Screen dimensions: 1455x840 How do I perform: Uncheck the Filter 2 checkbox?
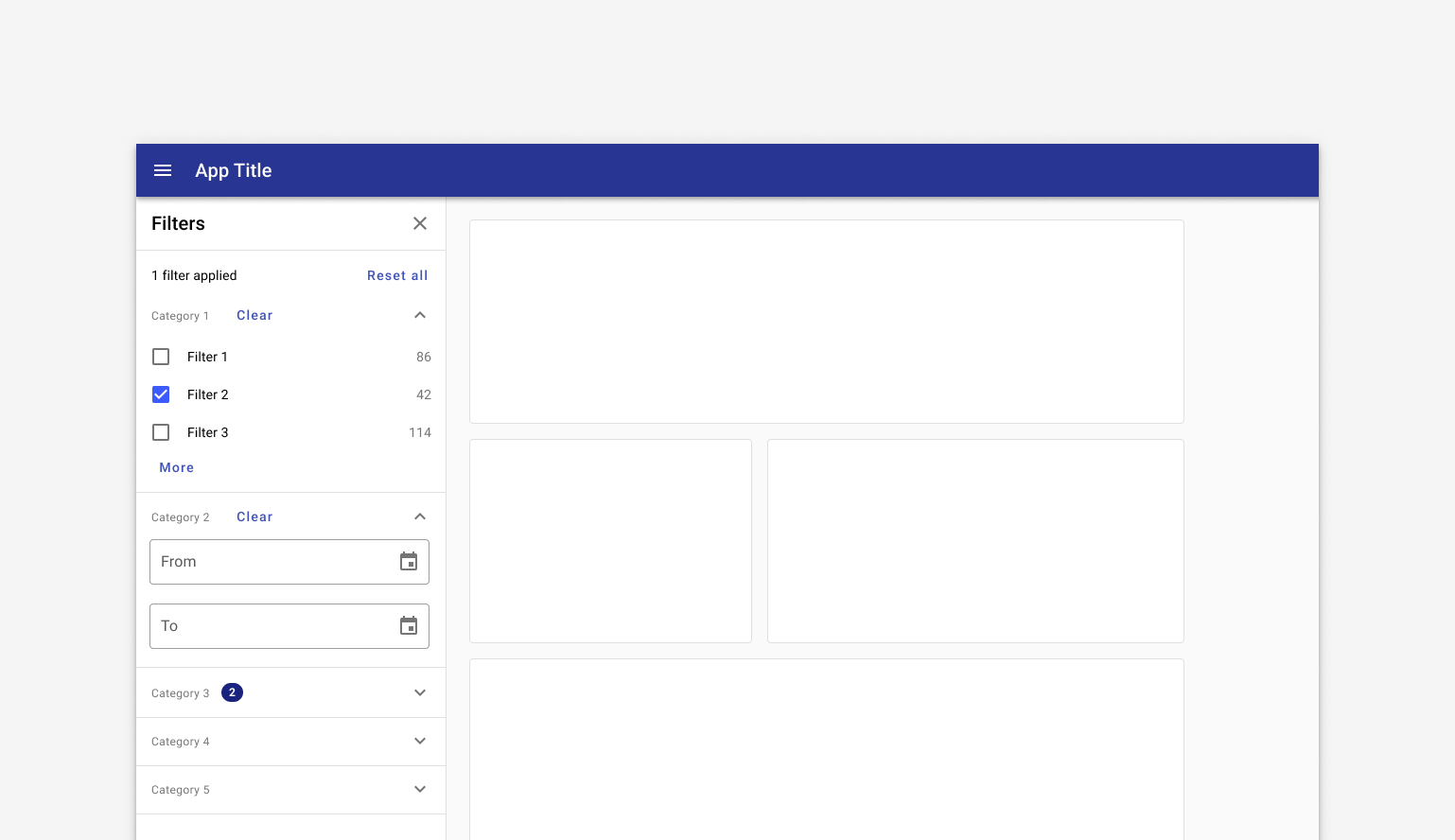(161, 394)
